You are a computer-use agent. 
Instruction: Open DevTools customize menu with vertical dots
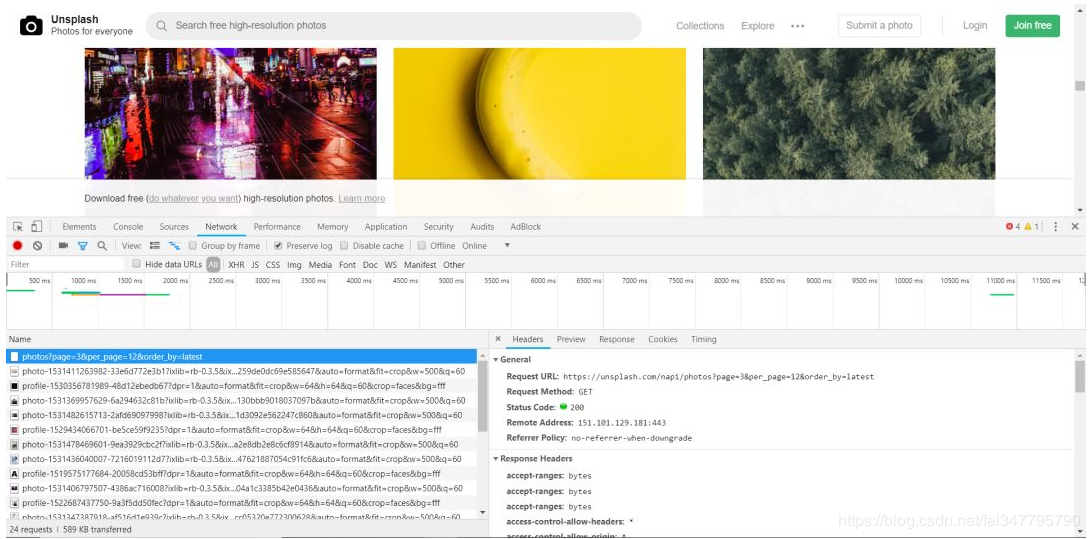(x=1055, y=227)
